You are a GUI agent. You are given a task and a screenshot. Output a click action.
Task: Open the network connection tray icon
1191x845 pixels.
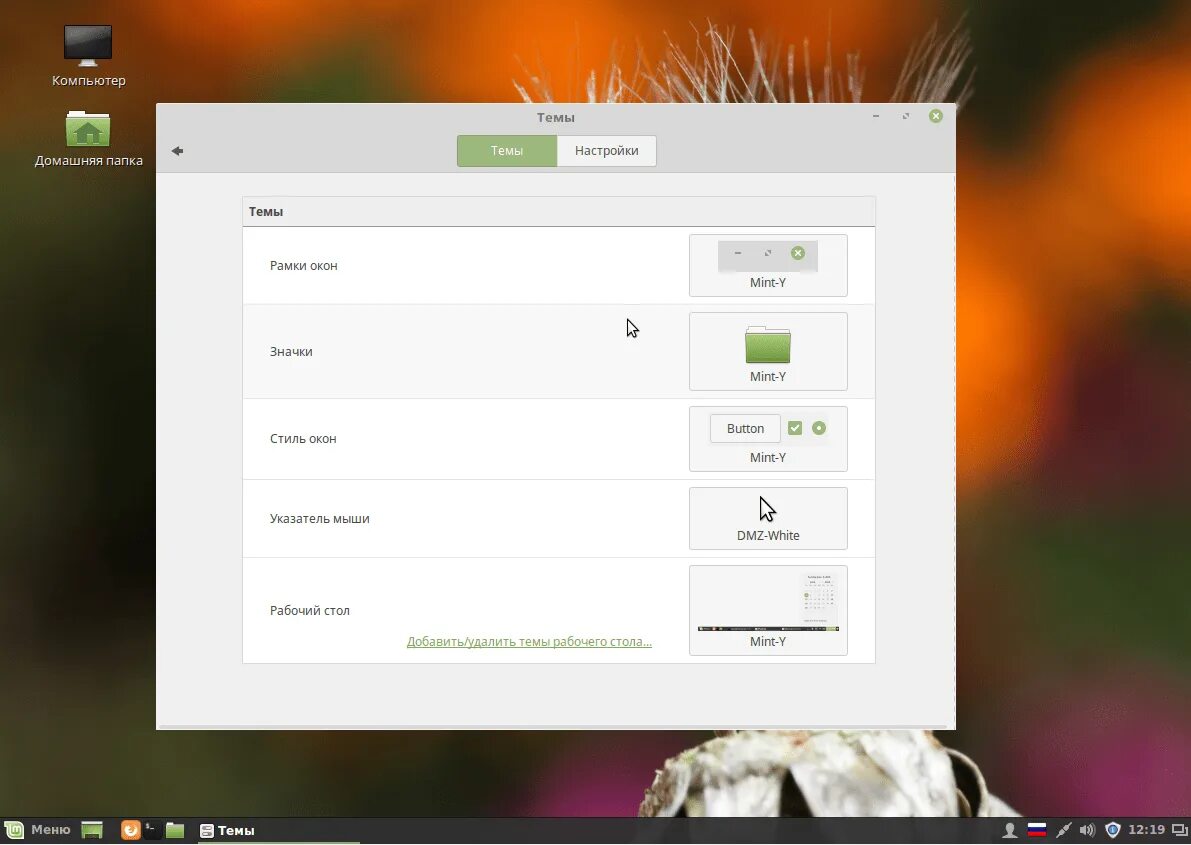[x=1063, y=830]
